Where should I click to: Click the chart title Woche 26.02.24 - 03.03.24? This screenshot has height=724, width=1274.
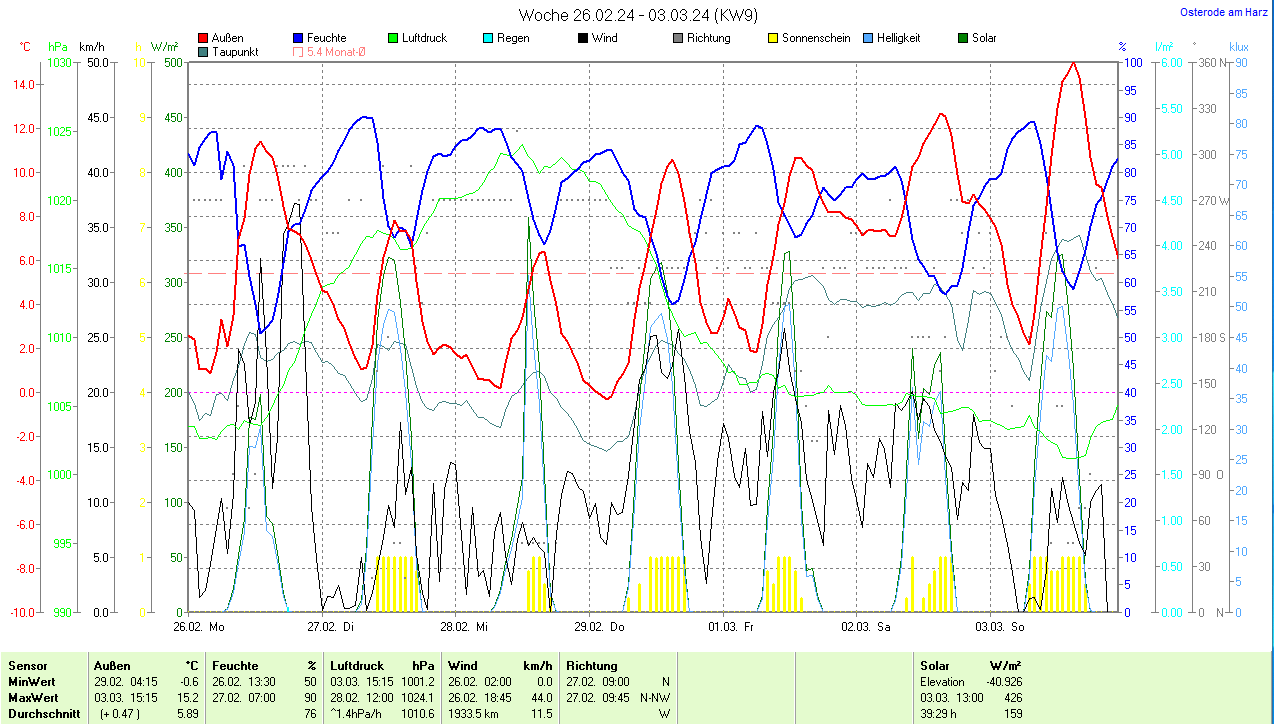pos(638,15)
